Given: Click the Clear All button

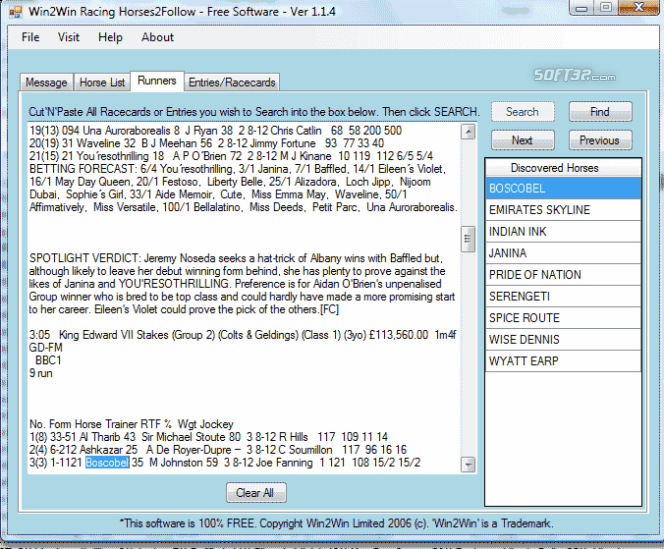Looking at the screenshot, I should pos(256,493).
